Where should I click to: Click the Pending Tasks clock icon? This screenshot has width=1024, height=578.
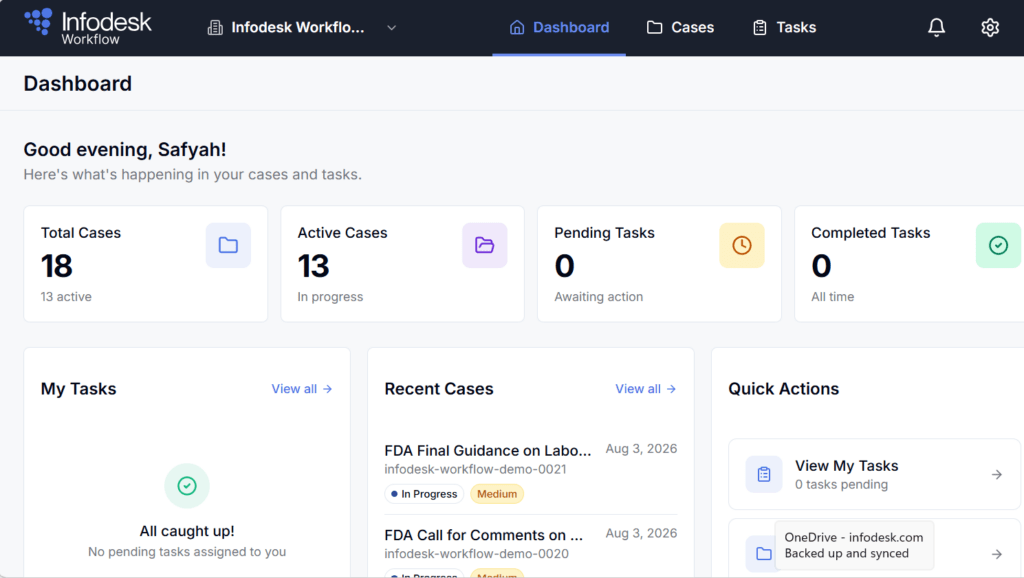click(742, 245)
